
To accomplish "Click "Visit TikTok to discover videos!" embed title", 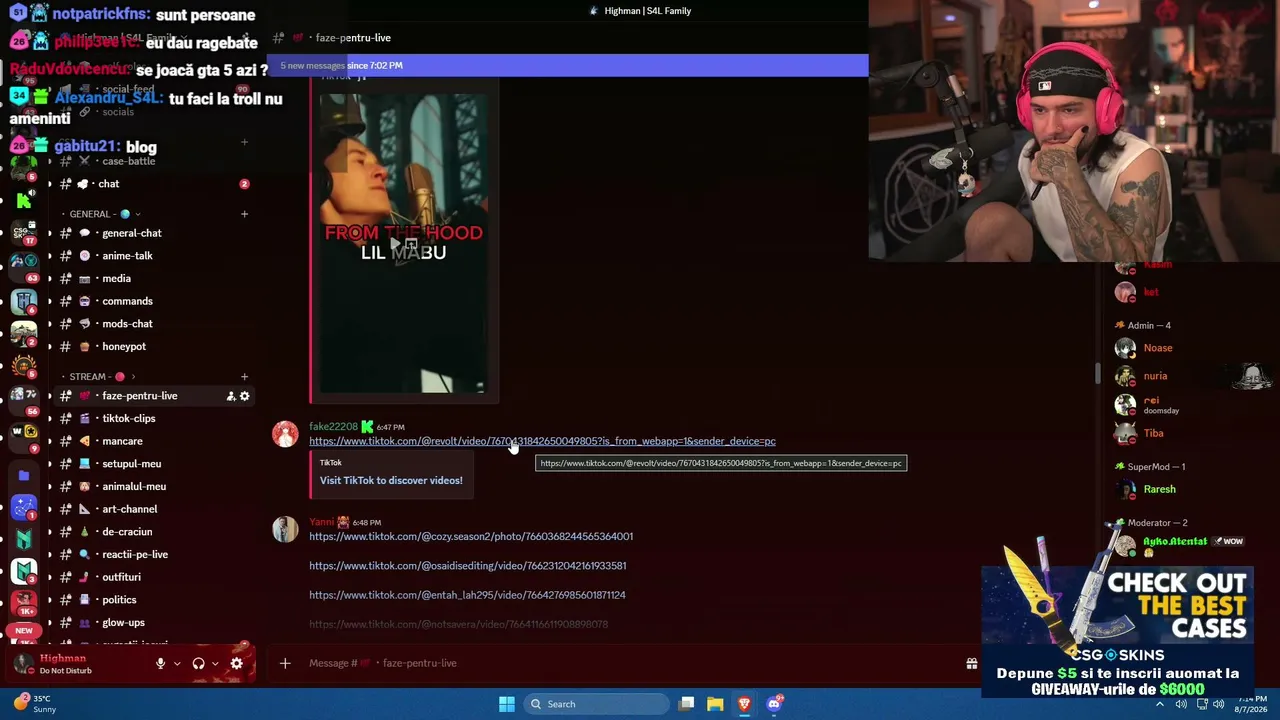I will 391,480.
